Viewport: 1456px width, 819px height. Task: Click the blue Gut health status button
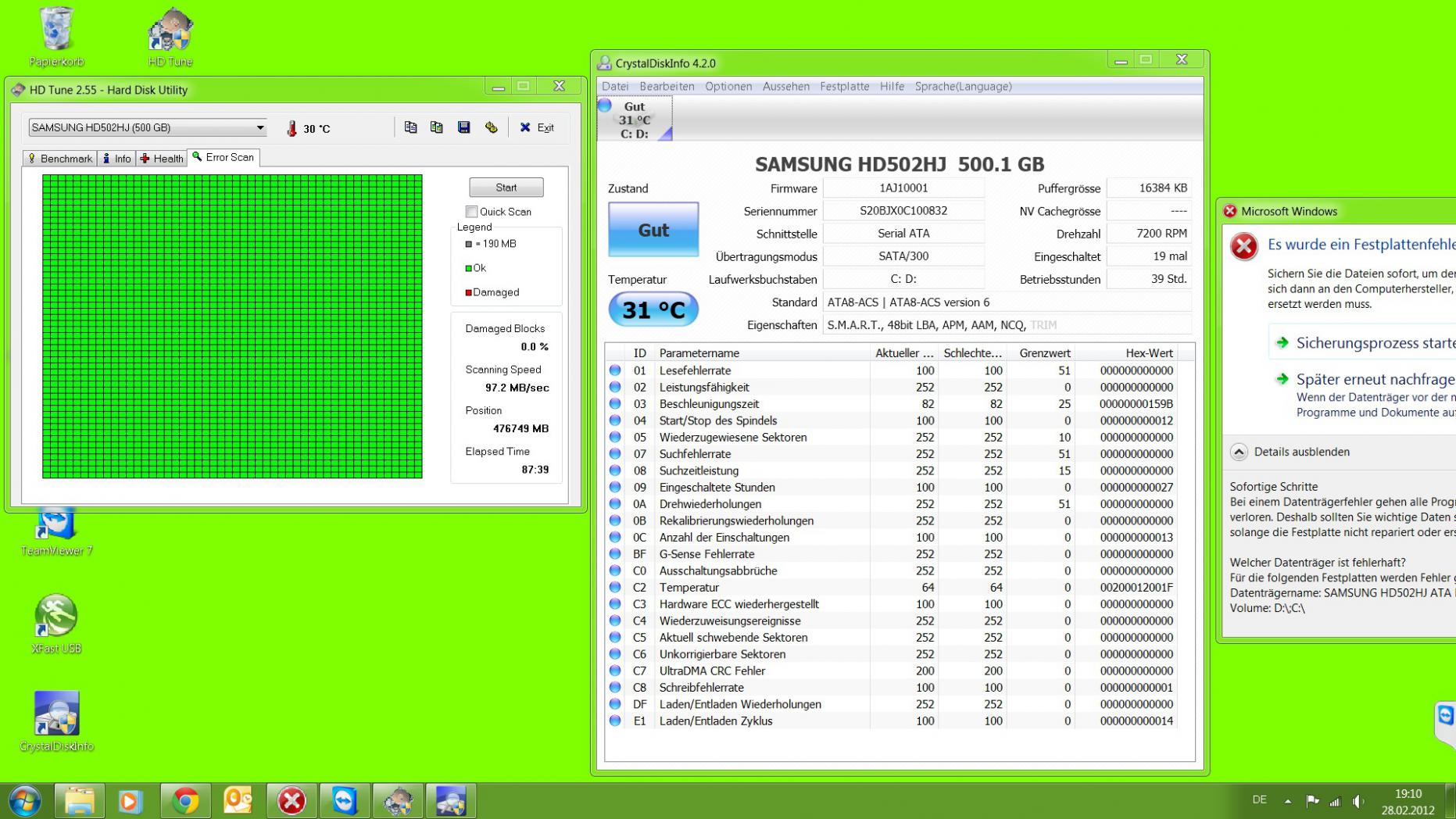click(653, 230)
